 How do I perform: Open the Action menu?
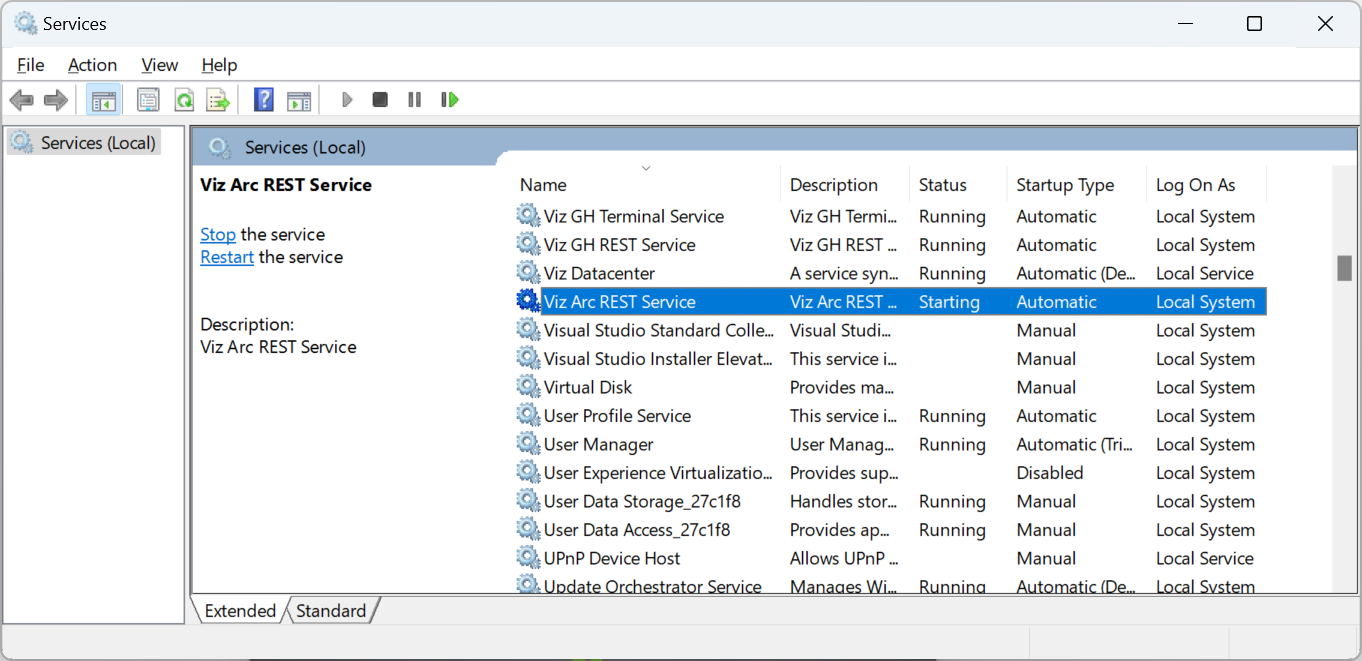click(x=92, y=65)
